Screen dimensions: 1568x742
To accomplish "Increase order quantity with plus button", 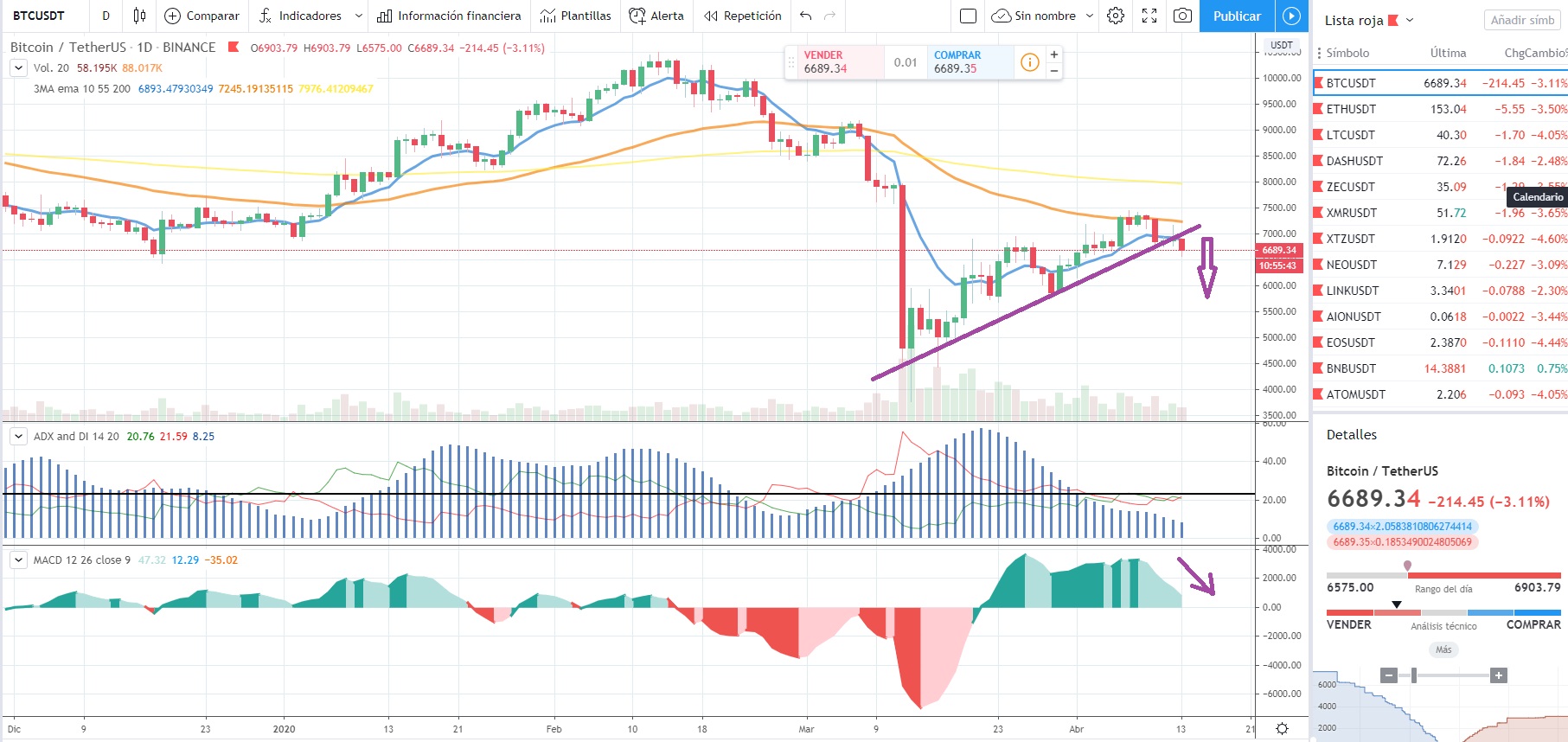I will coord(1054,54).
